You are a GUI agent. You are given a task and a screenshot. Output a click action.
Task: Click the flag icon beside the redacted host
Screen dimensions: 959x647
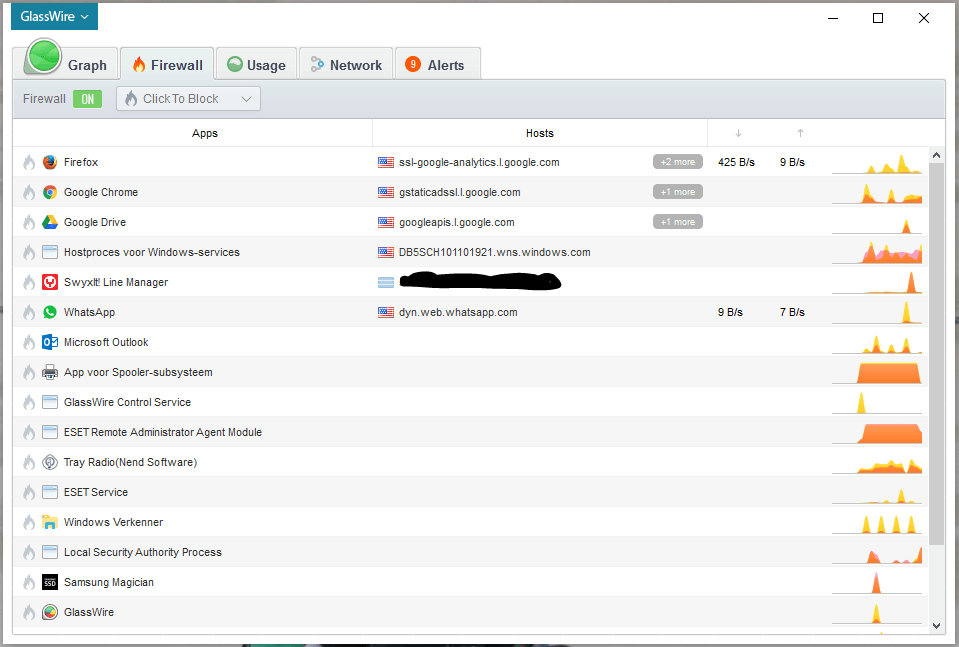pos(386,282)
